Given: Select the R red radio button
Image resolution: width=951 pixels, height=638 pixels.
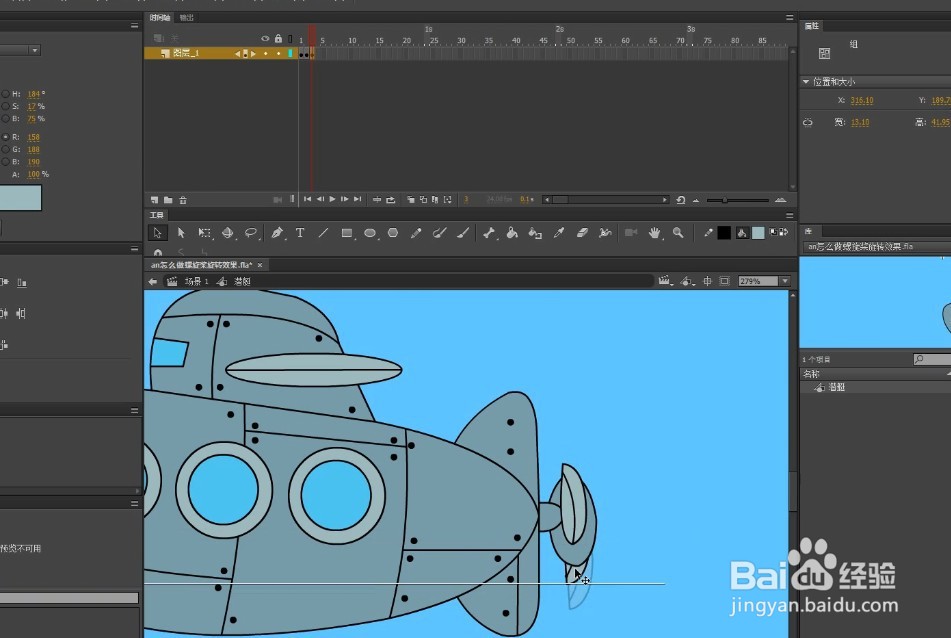Looking at the screenshot, I should tap(5, 137).
